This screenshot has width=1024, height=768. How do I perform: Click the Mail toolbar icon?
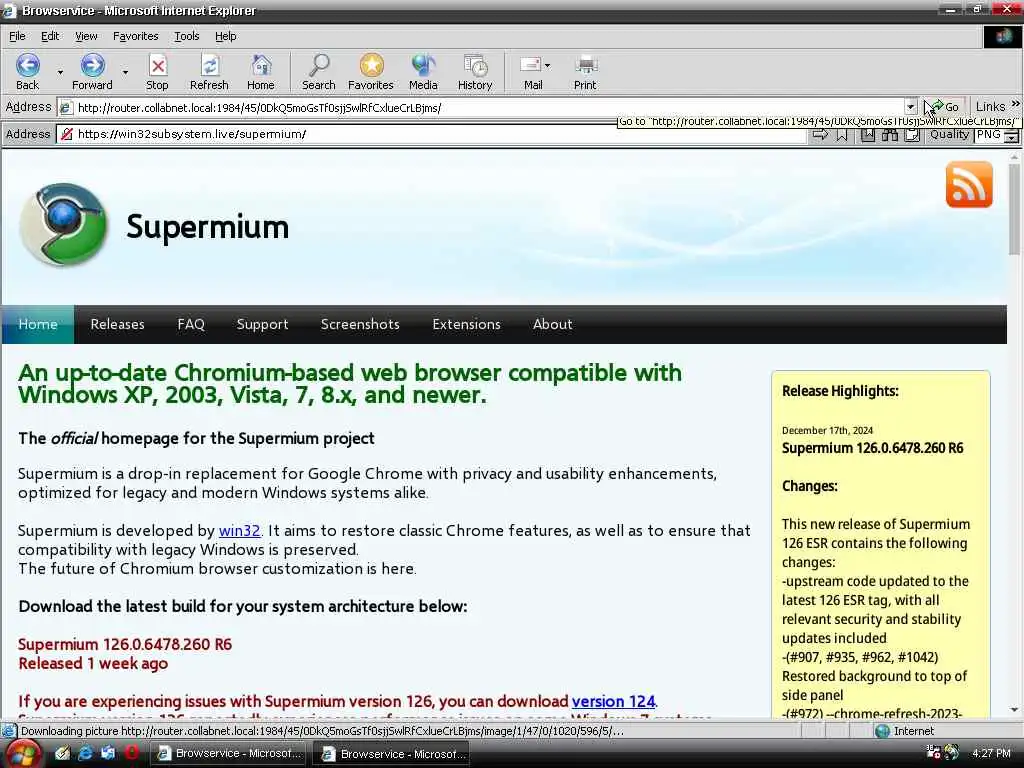point(530,72)
